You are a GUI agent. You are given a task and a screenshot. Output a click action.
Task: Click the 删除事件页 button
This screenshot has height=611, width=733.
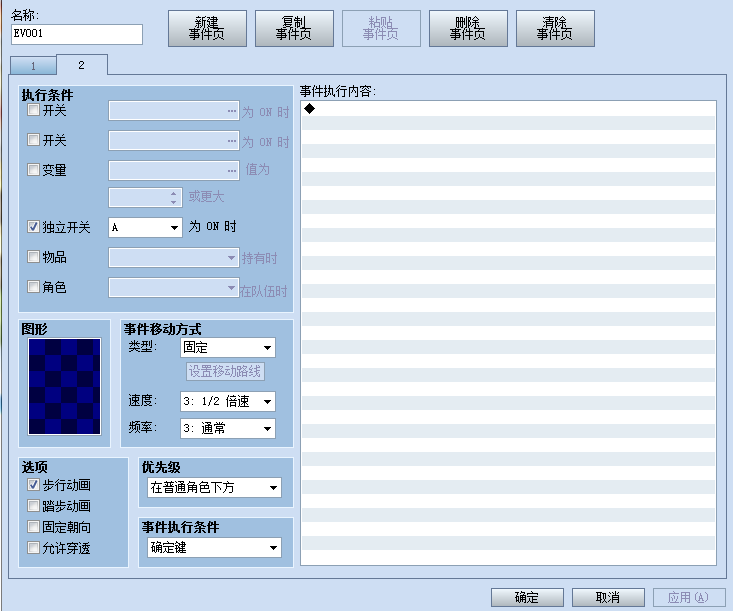click(x=468, y=29)
